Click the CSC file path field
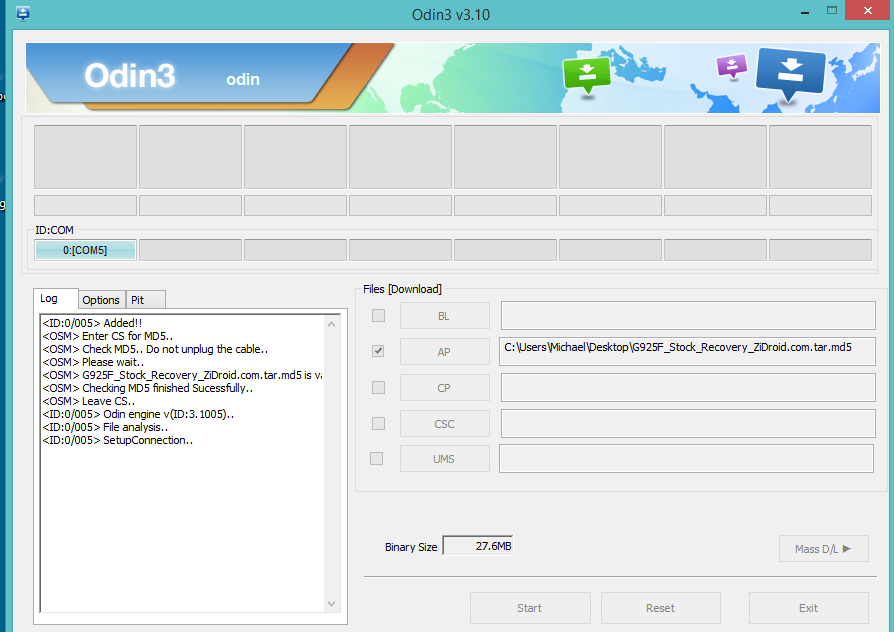The width and height of the screenshot is (894, 632). (x=688, y=423)
